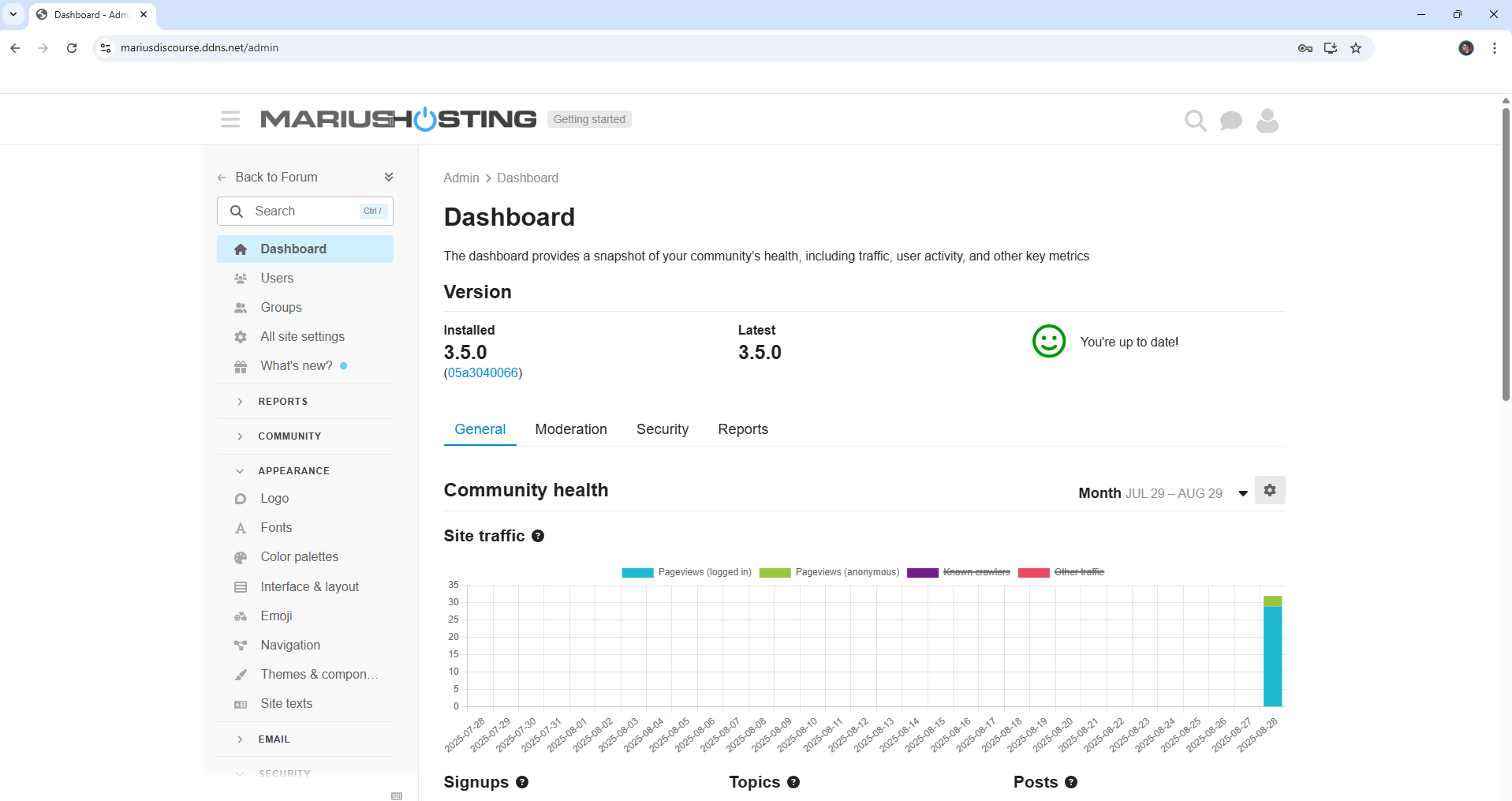
Task: Go Back to Forum
Action: click(268, 178)
